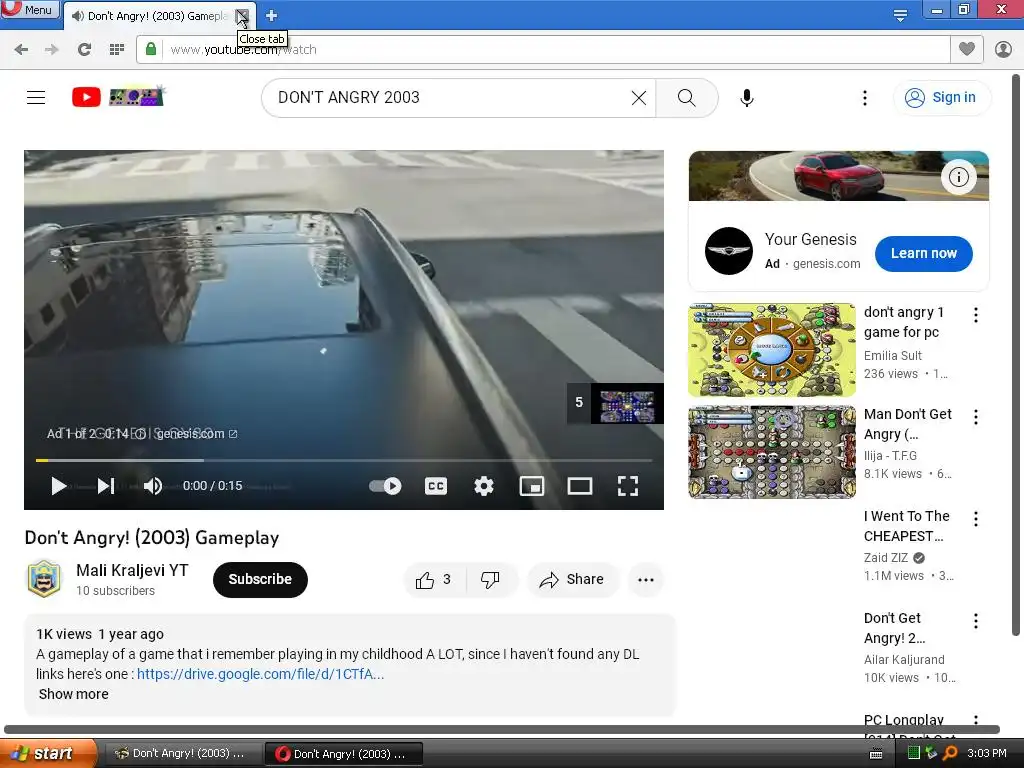The image size is (1024, 768).
Task: Go forward to next page
Action: (x=52, y=50)
